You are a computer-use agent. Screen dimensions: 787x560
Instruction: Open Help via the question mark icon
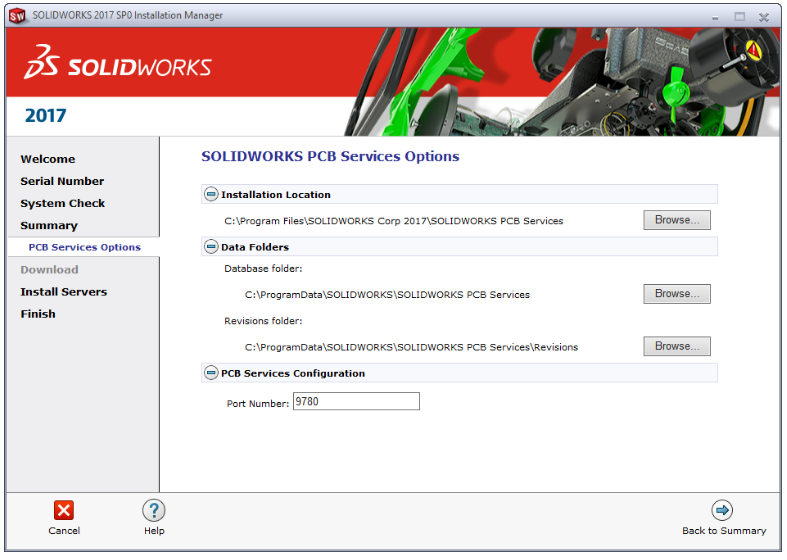coord(154,510)
